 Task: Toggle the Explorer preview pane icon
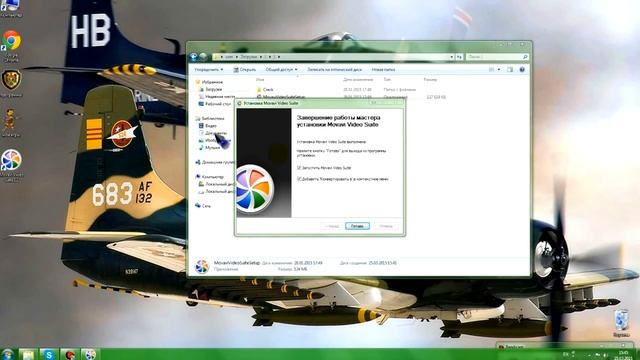point(510,70)
